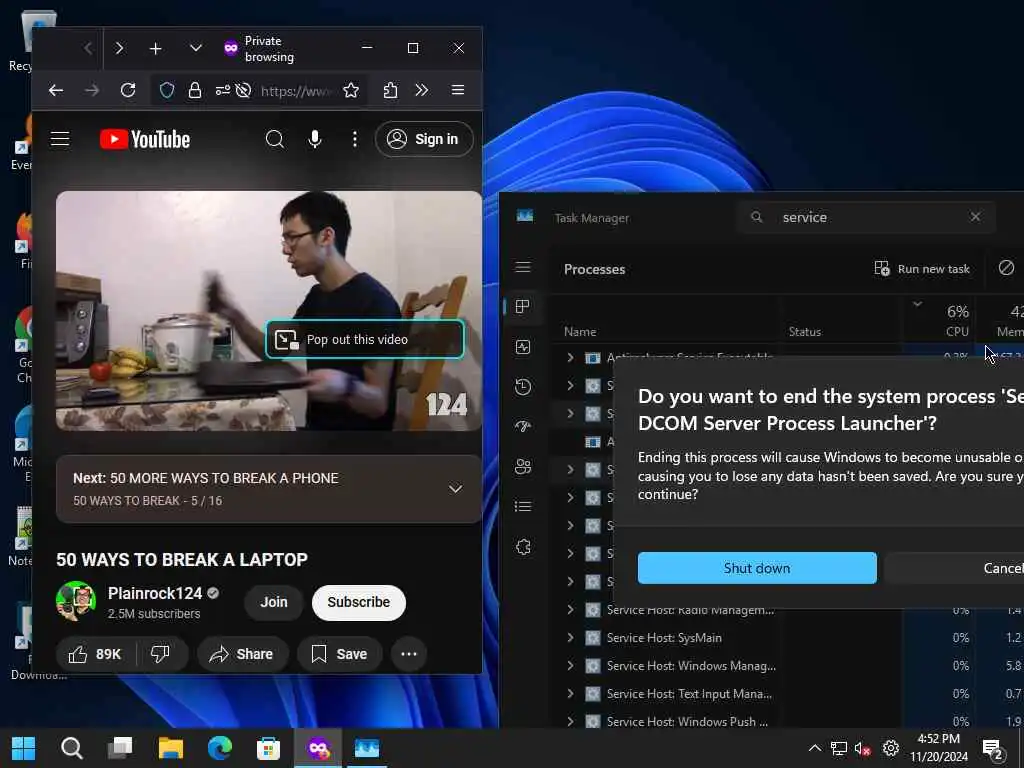Click the YouTube logo

coord(145,139)
